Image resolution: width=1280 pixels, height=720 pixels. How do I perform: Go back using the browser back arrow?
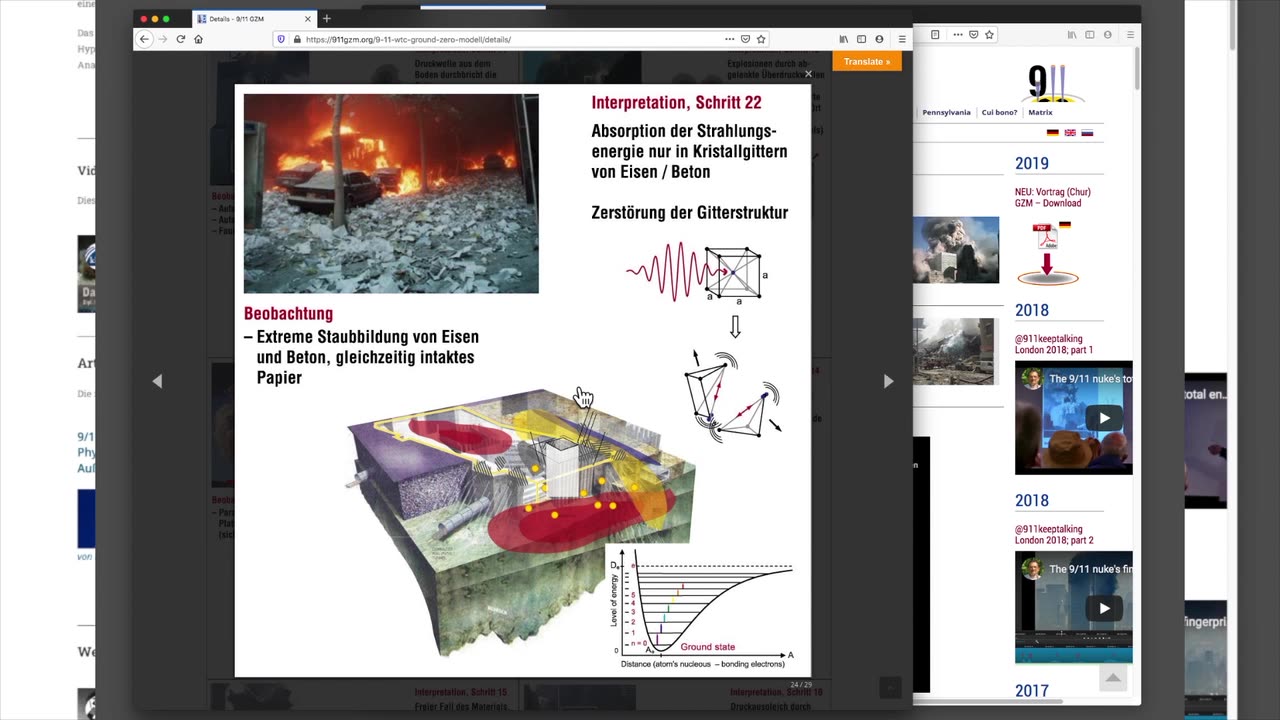(144, 39)
